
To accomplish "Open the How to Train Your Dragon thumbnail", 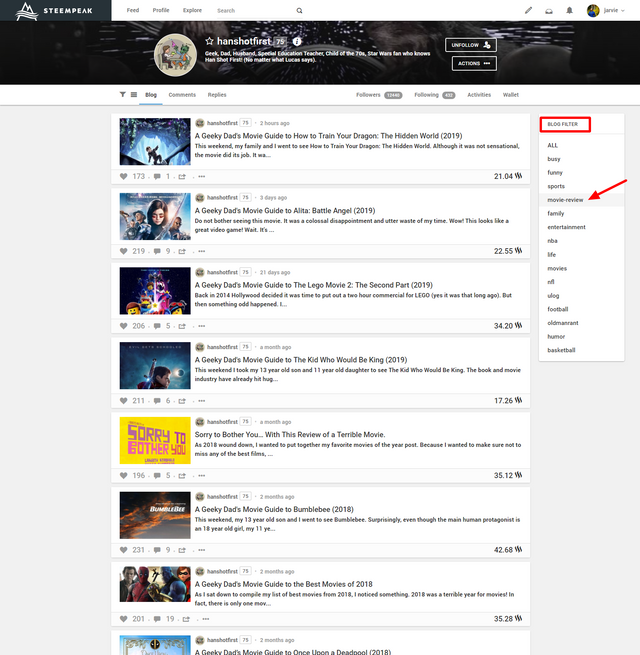I will coord(155,141).
